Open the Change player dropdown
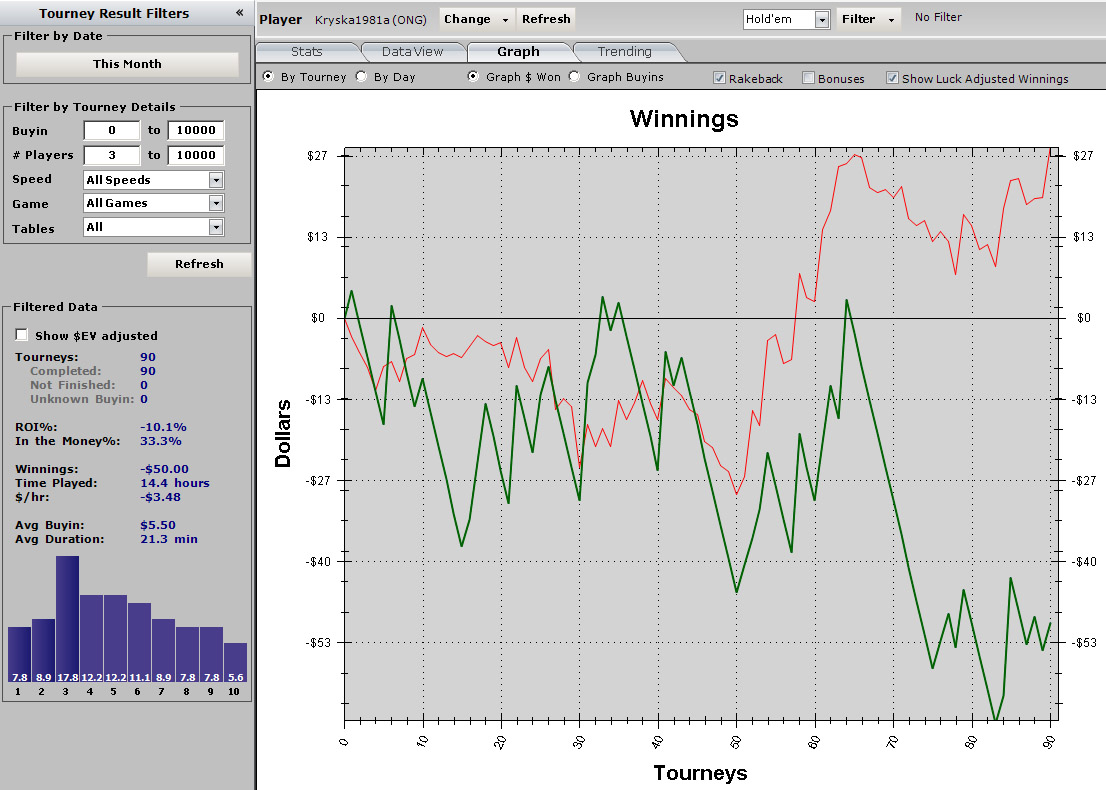1106x790 pixels. click(476, 19)
